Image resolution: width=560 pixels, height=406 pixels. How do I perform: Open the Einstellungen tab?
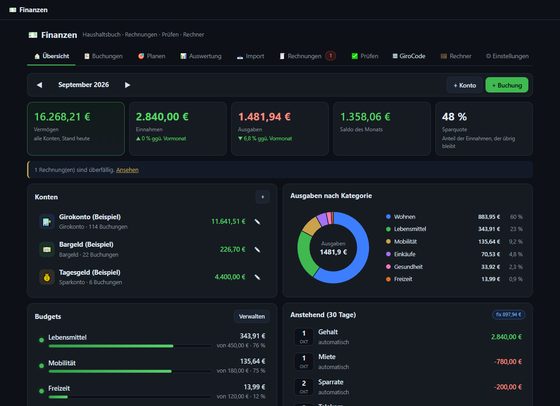tap(507, 56)
